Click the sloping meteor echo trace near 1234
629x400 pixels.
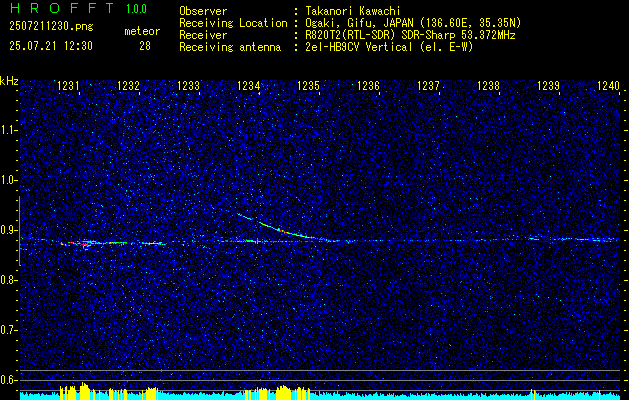coord(283,231)
